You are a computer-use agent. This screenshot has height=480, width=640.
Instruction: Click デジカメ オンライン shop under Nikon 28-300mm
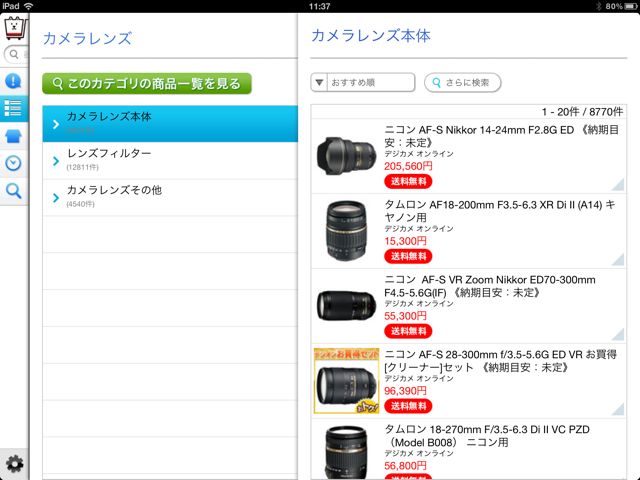tap(419, 378)
